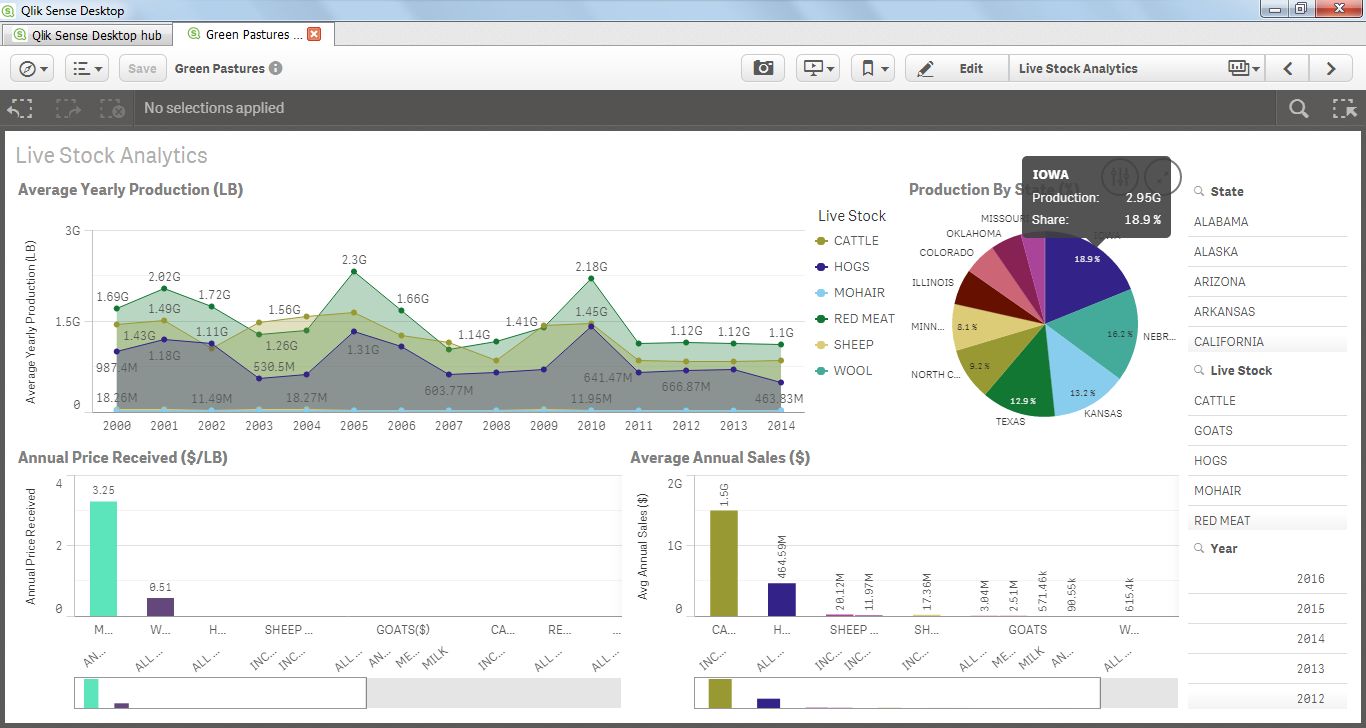Search within the Live Stock filter
1366x728 pixels.
point(1198,370)
